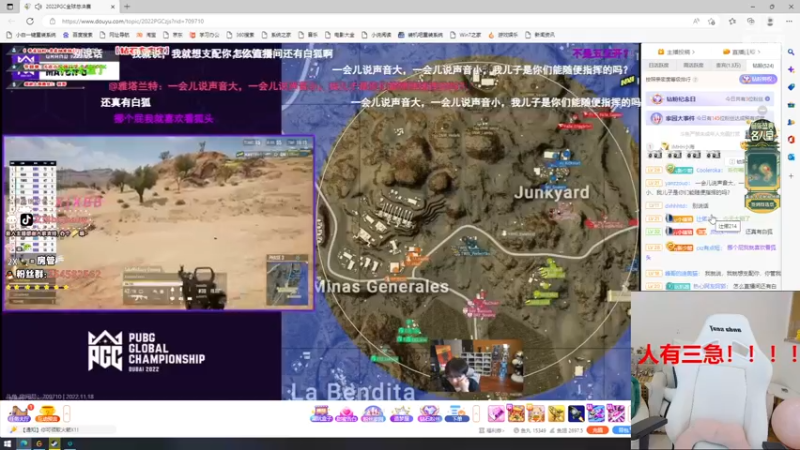
Task: Open the 互动预言 icon below the video
Action: 47,413
